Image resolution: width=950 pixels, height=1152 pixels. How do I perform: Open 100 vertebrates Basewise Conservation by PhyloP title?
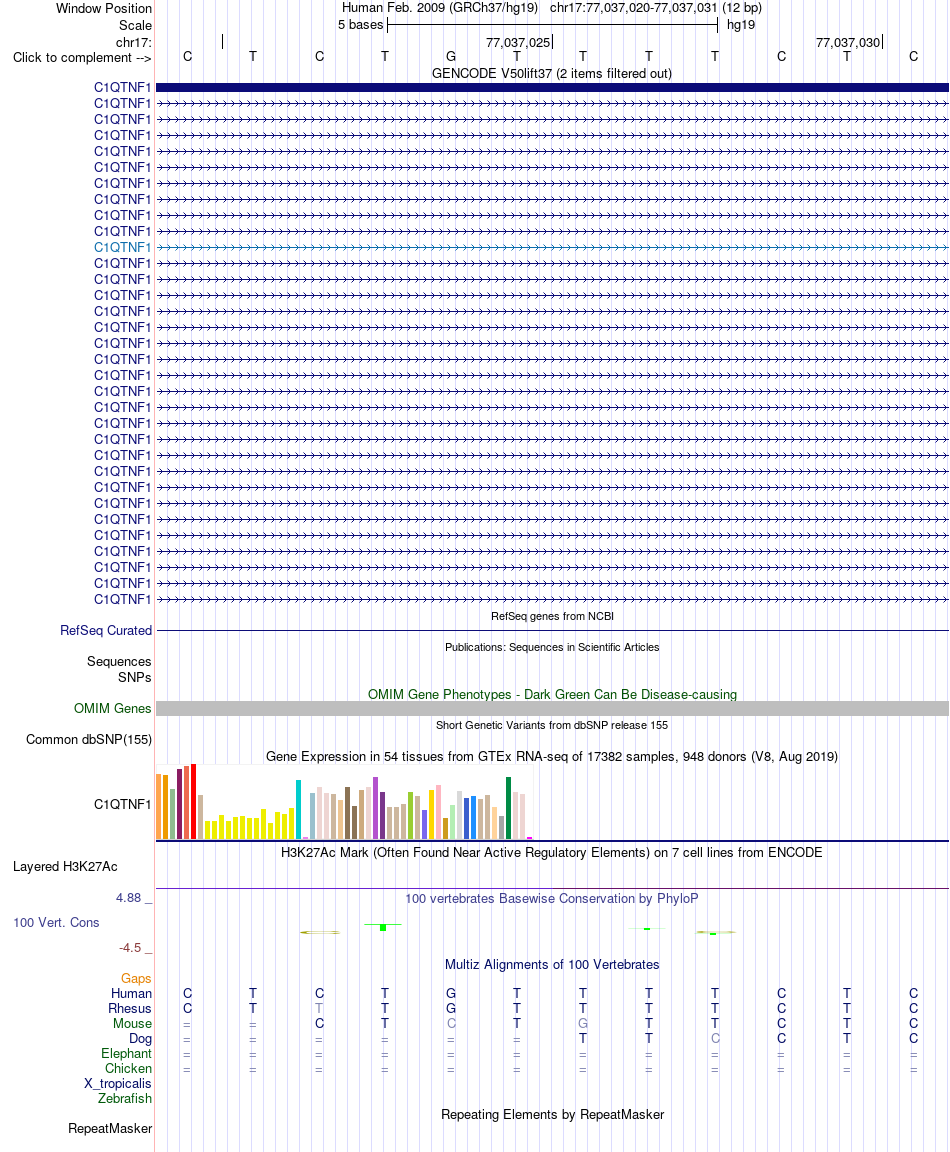coord(552,899)
